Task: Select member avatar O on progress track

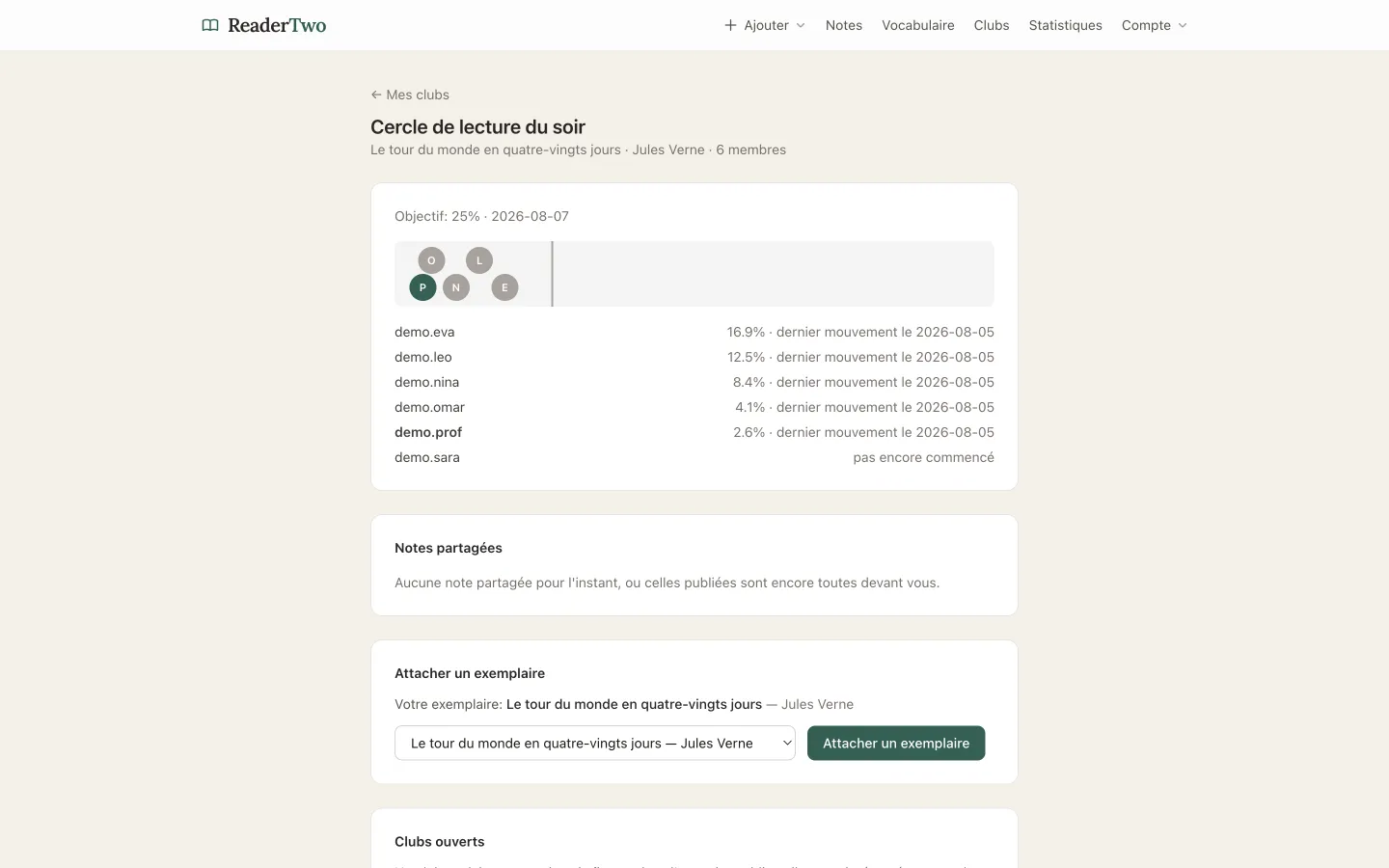Action: pos(431,260)
